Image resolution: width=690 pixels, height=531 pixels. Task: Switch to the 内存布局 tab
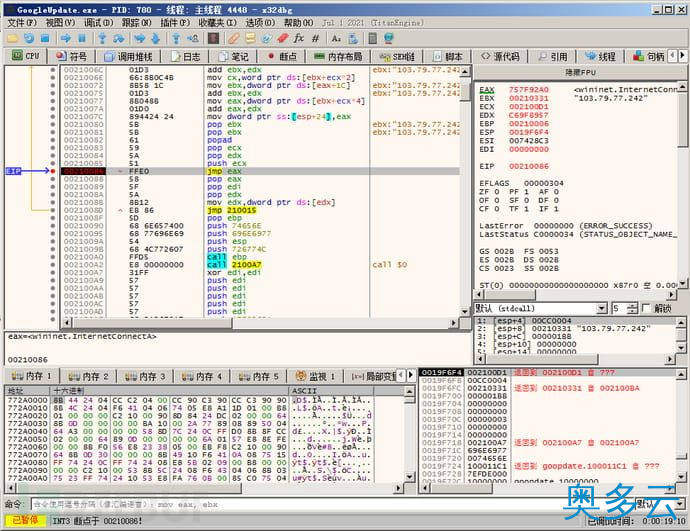(x=338, y=56)
